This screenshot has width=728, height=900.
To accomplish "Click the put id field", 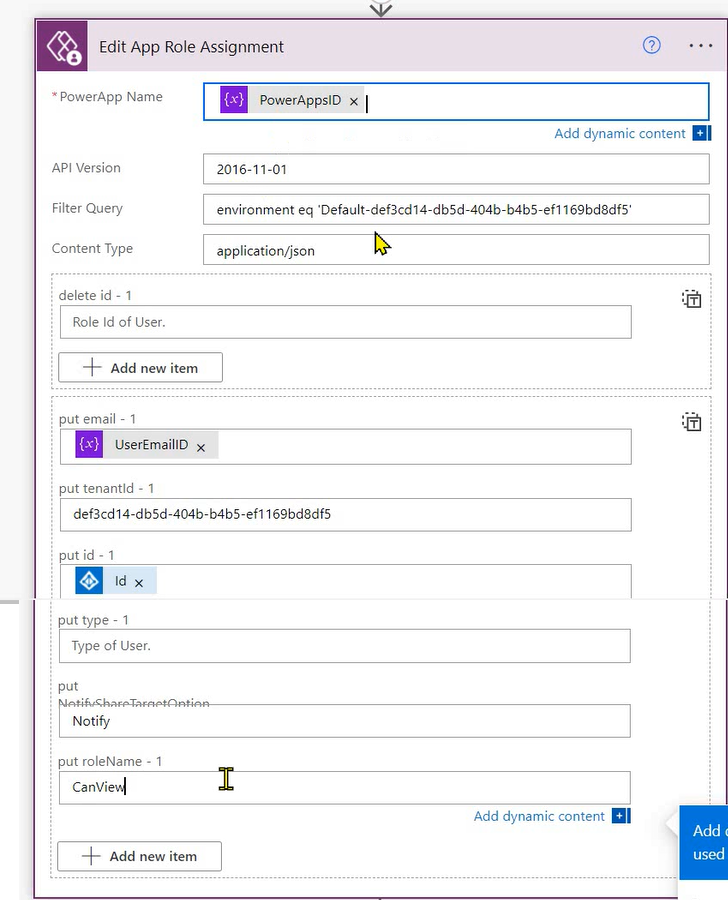I will [346, 581].
